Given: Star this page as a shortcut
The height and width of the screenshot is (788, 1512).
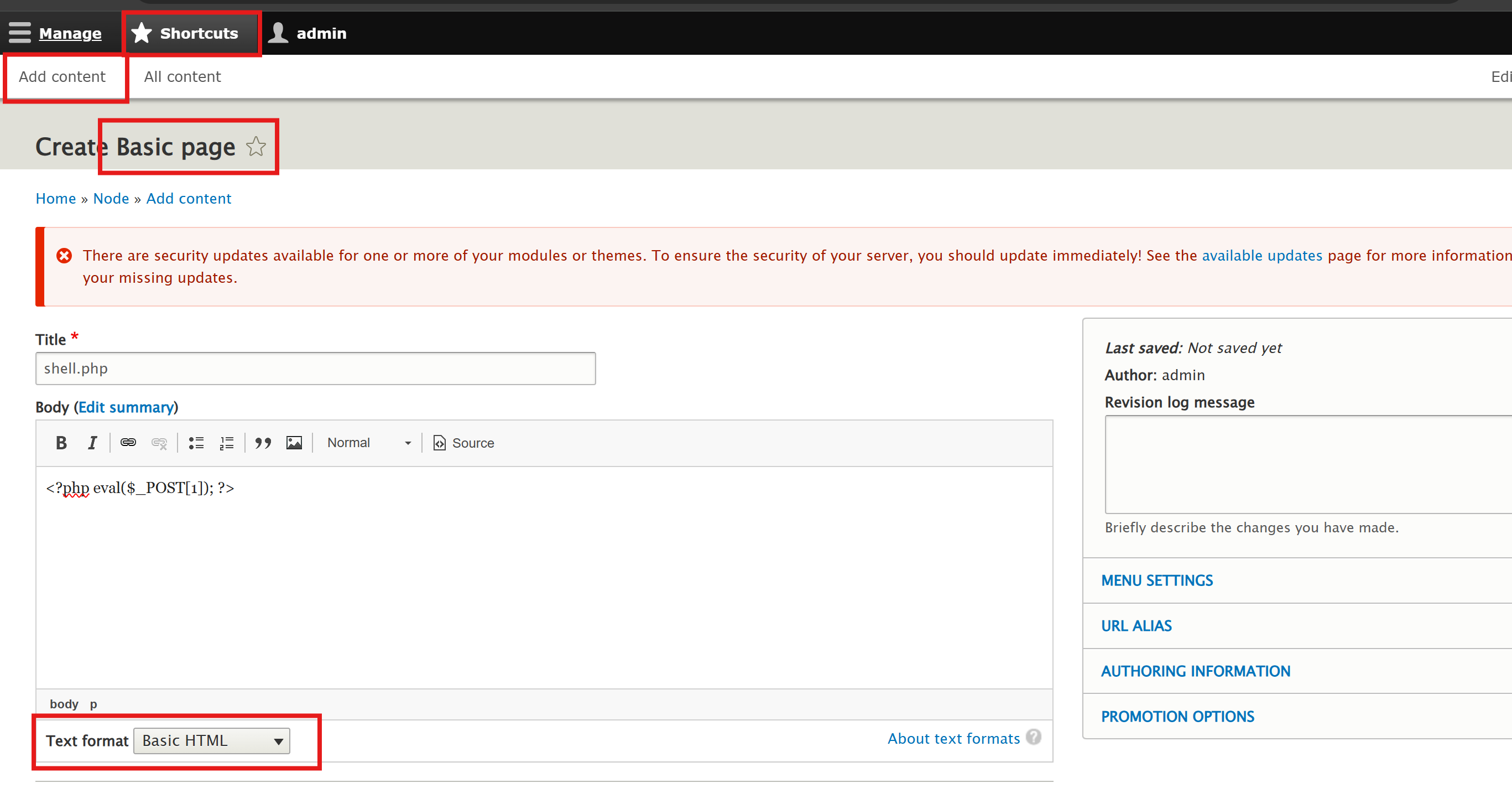Looking at the screenshot, I should pyautogui.click(x=256, y=147).
